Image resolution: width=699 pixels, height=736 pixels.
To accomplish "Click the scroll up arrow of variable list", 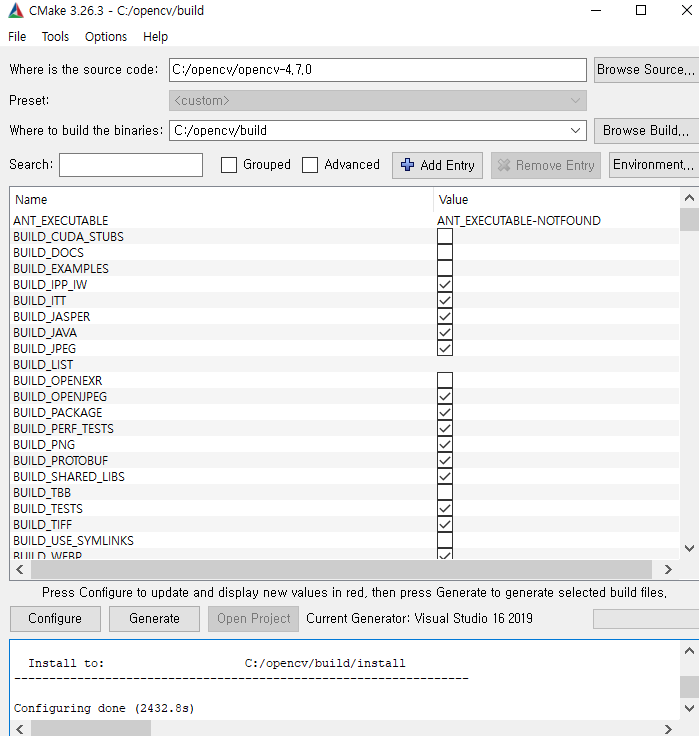I will 689,198.
